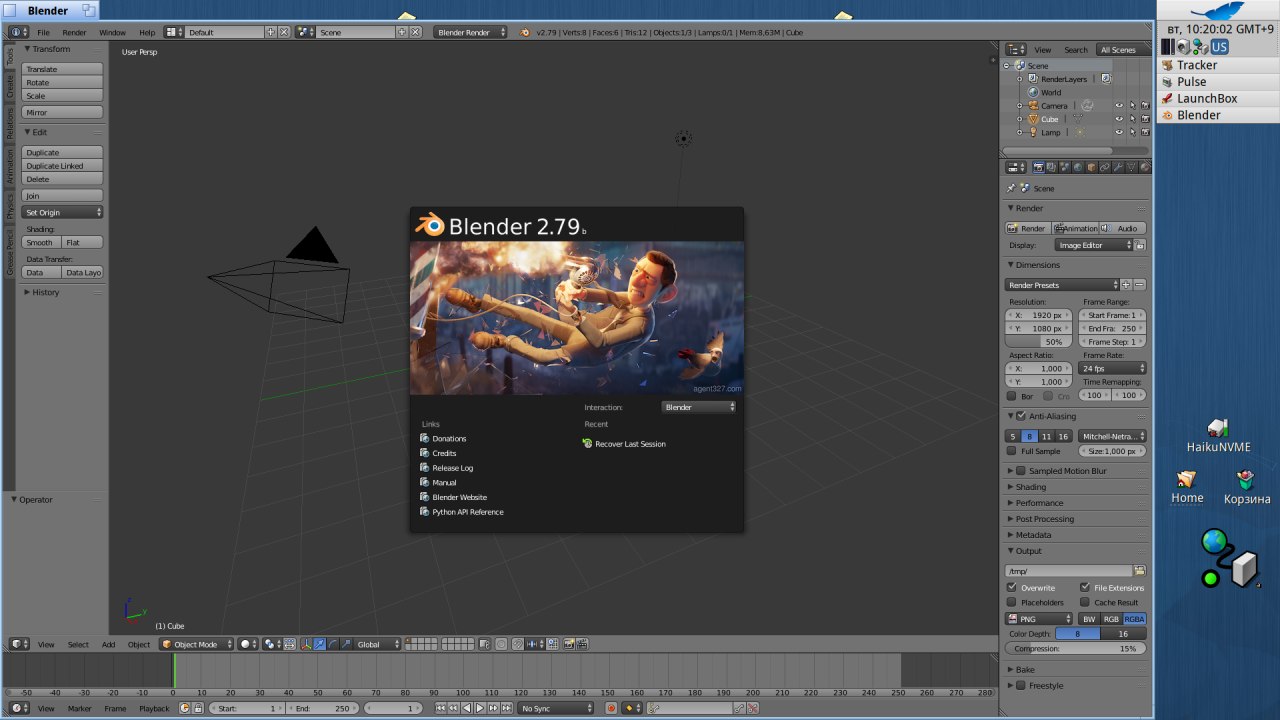The width and height of the screenshot is (1280, 720).
Task: Adjust the Compression slider at 15%
Action: pos(1076,649)
